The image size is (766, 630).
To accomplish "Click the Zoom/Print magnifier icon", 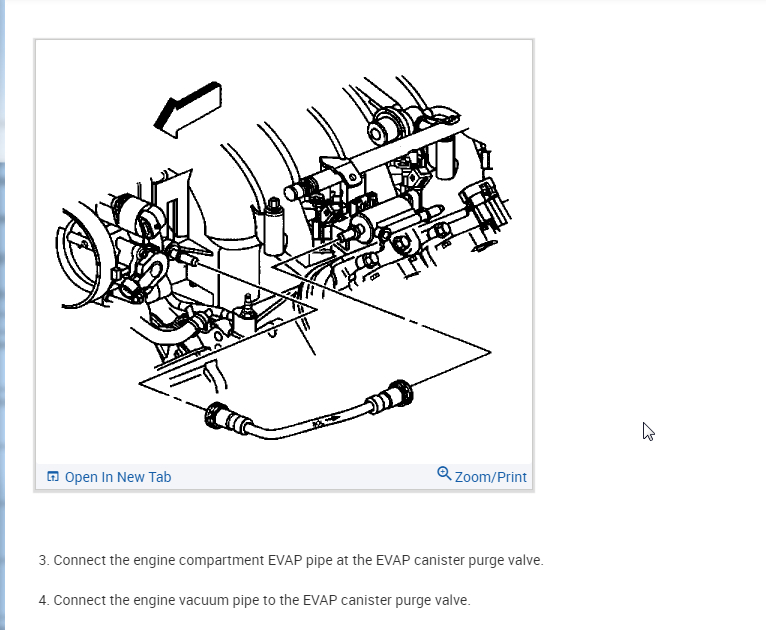I will pyautogui.click(x=444, y=473).
